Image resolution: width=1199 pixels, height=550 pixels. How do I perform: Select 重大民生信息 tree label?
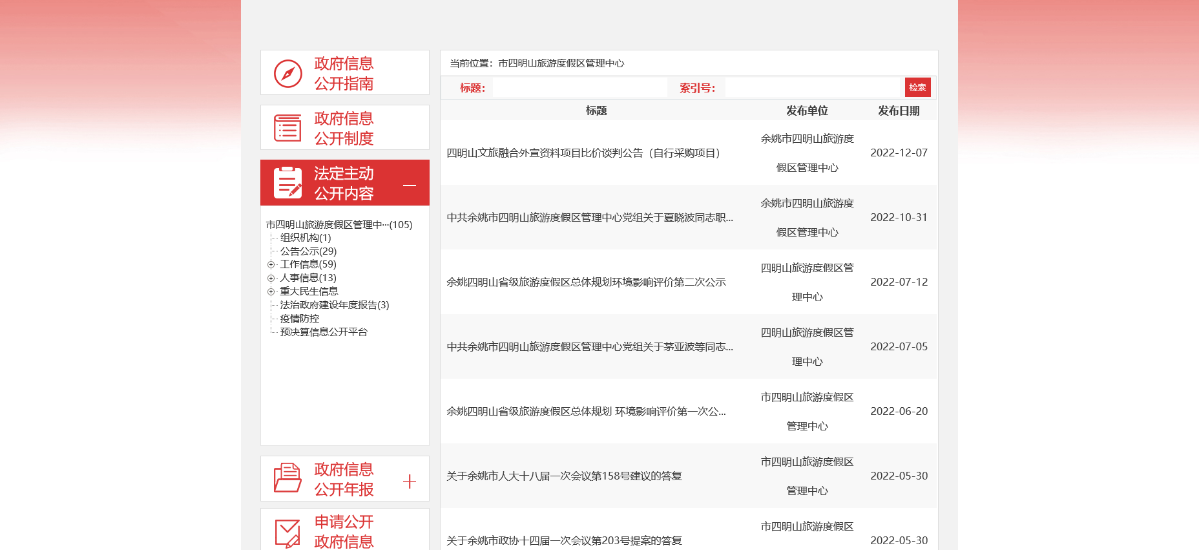[x=309, y=291]
